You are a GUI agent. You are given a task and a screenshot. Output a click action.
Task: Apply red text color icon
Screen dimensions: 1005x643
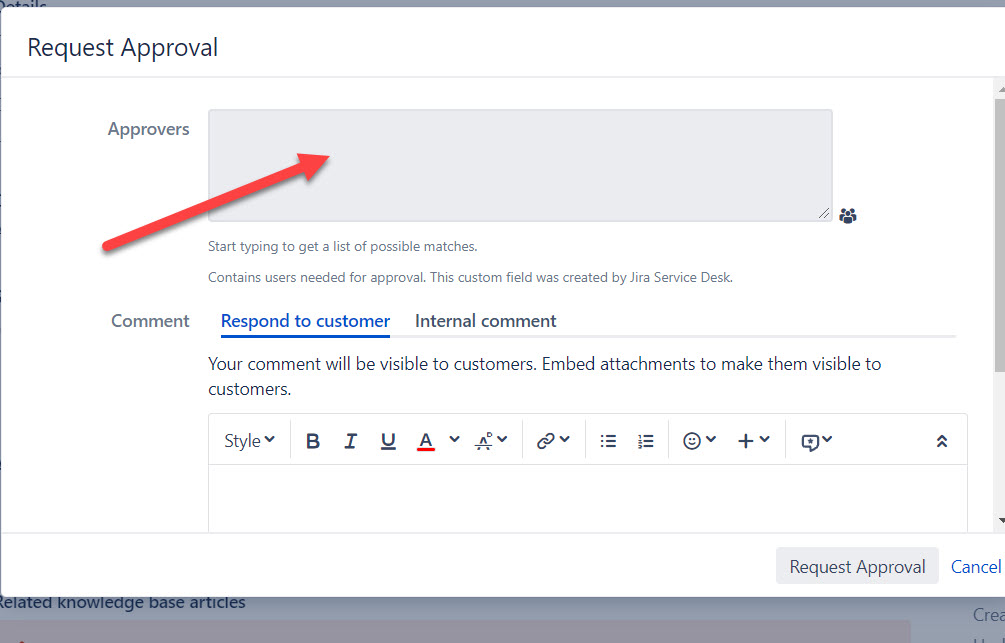[x=426, y=441]
